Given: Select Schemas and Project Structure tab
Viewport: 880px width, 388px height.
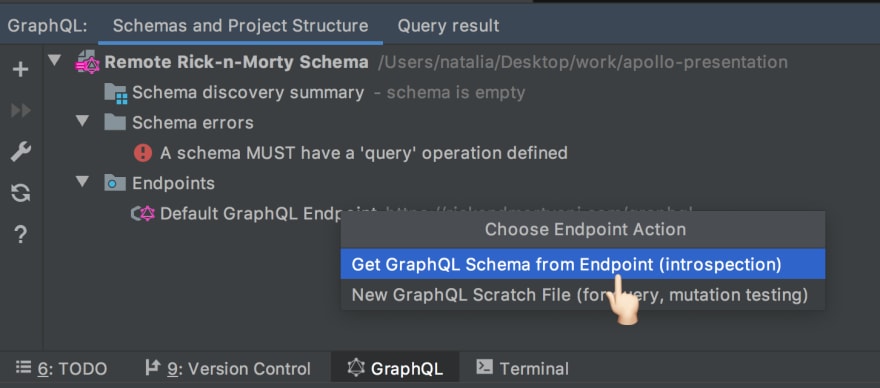Looking at the screenshot, I should (x=241, y=26).
